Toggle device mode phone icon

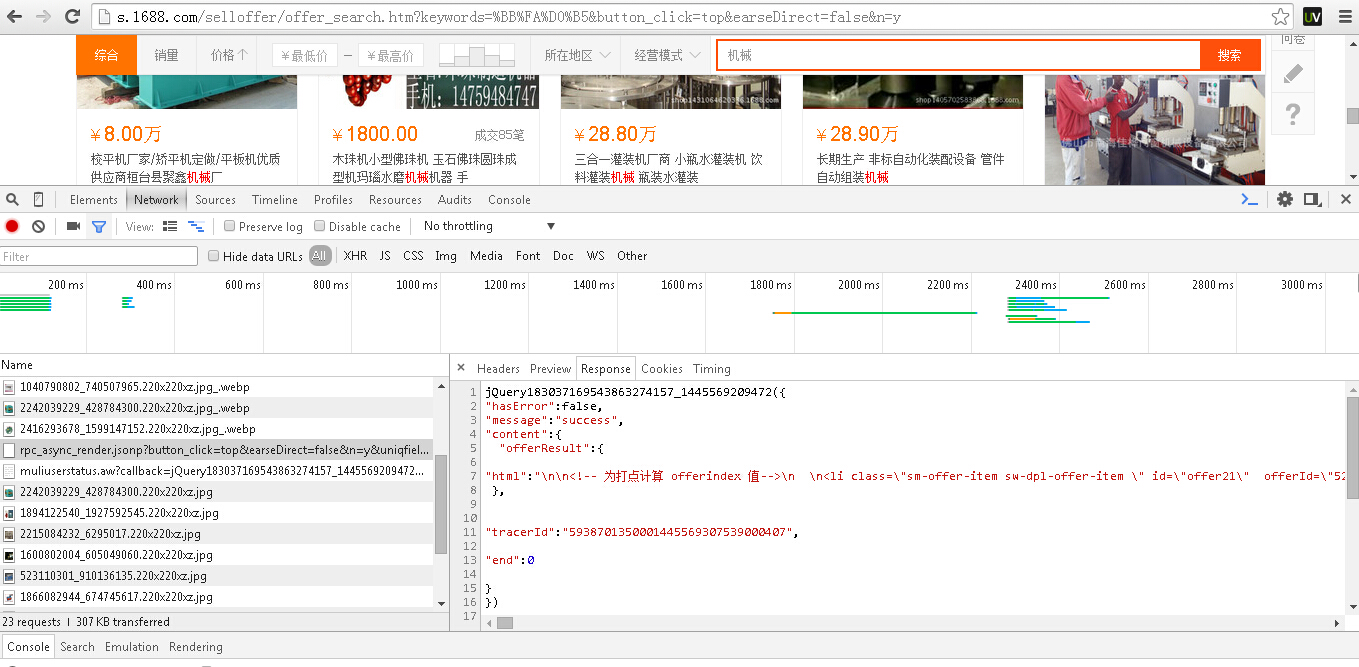point(38,200)
